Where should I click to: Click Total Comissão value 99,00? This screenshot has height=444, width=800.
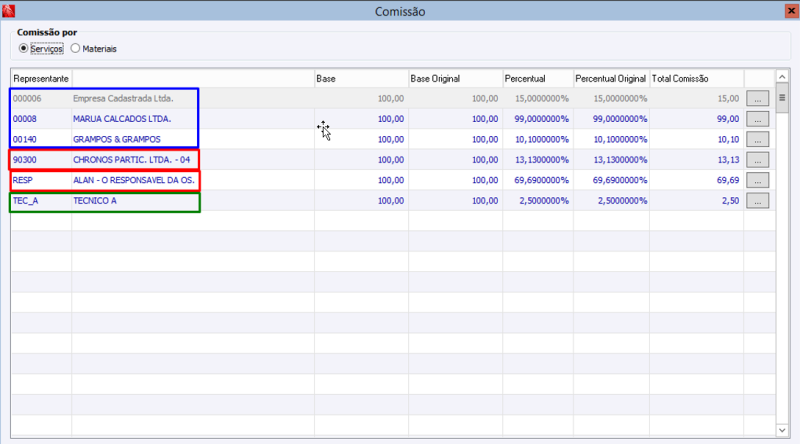[728, 119]
